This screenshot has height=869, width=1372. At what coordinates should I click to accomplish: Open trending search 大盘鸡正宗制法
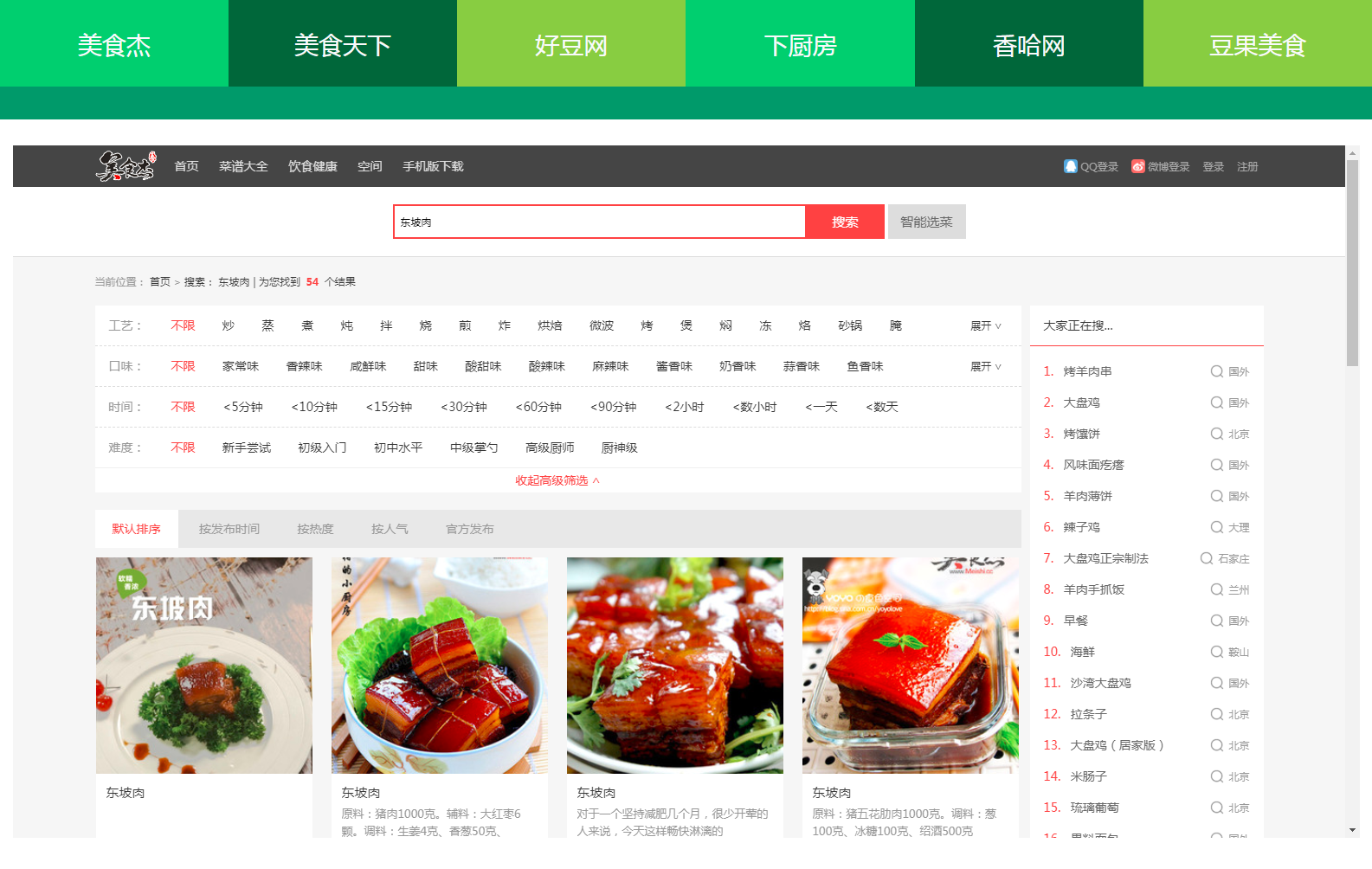pyautogui.click(x=1105, y=558)
